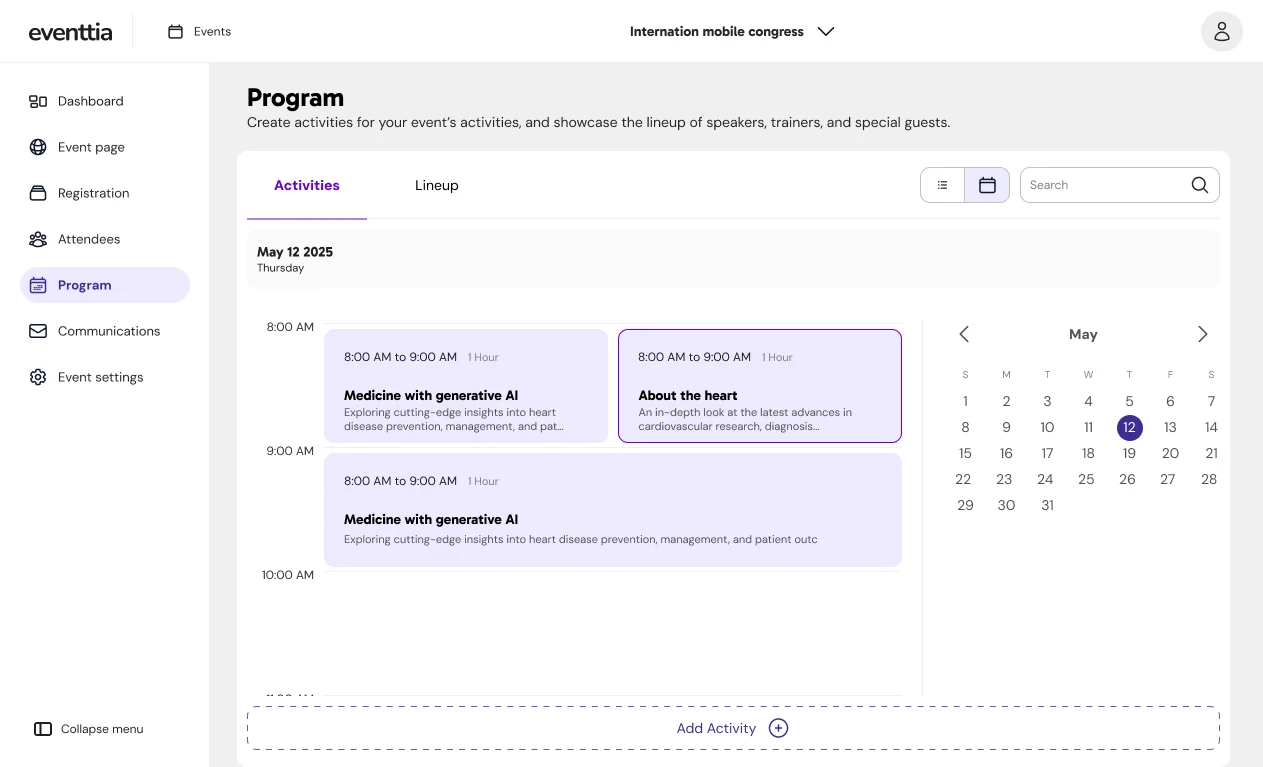Select May 9 in the calendar
This screenshot has height=767, width=1263.
(x=1006, y=427)
